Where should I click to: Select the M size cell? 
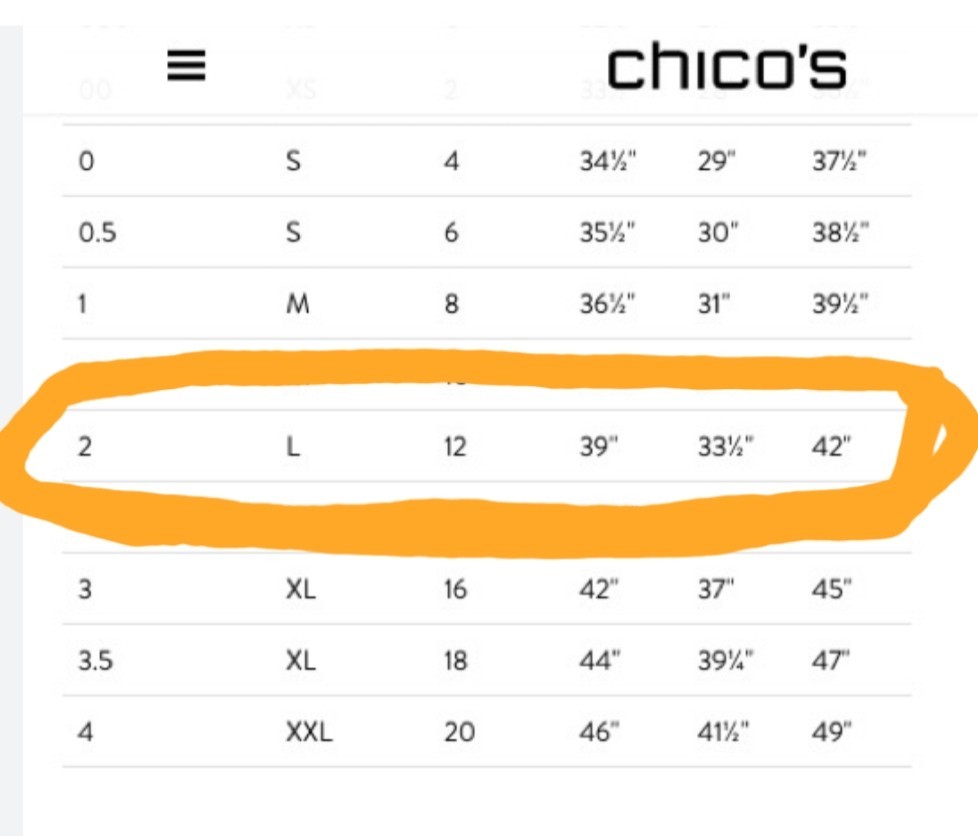tap(298, 304)
